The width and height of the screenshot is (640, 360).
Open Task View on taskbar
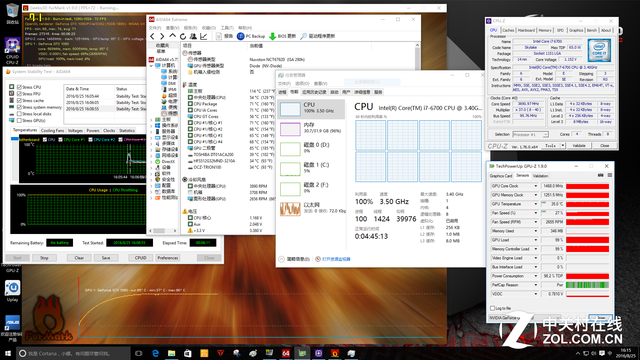pos(138,353)
